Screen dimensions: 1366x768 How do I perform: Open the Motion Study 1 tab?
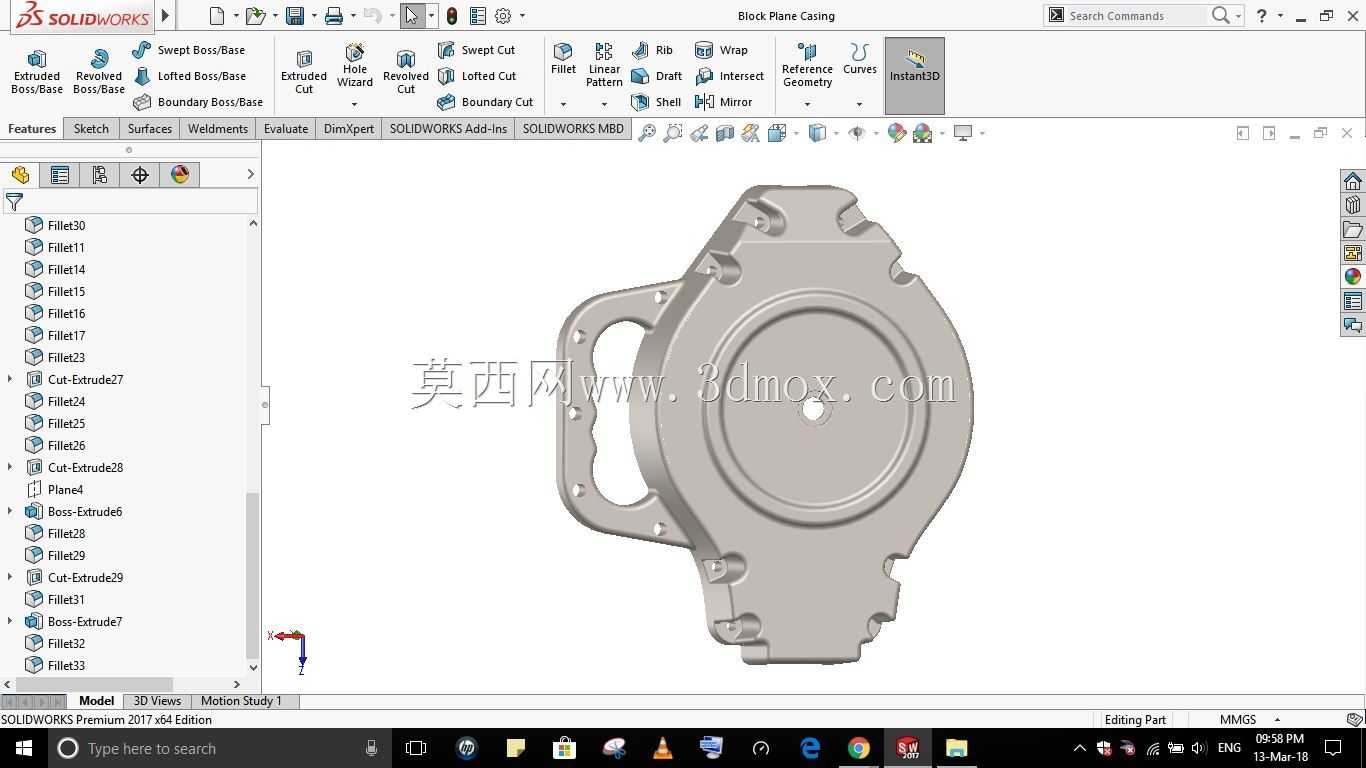point(241,701)
